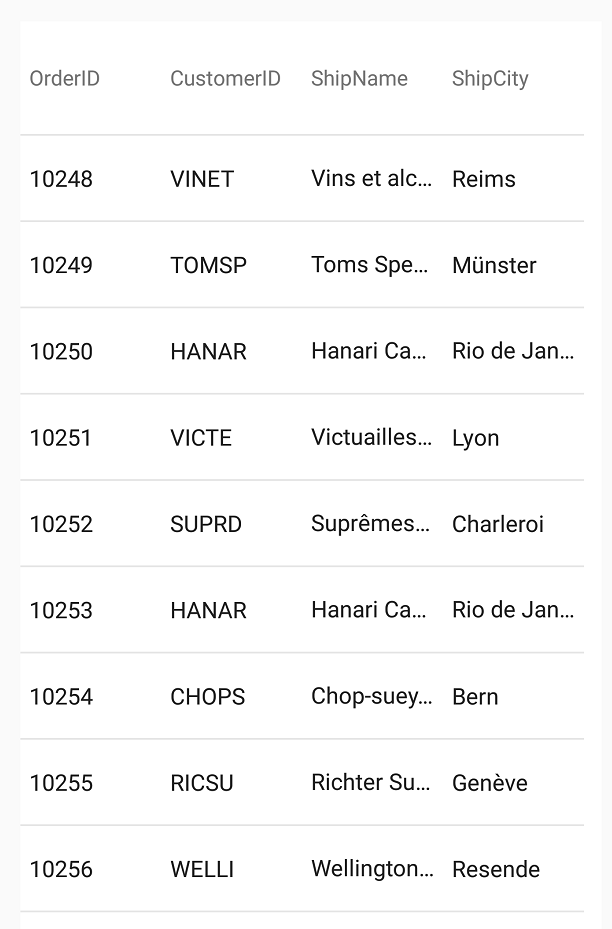Select the Charleroi city cell

(x=498, y=524)
